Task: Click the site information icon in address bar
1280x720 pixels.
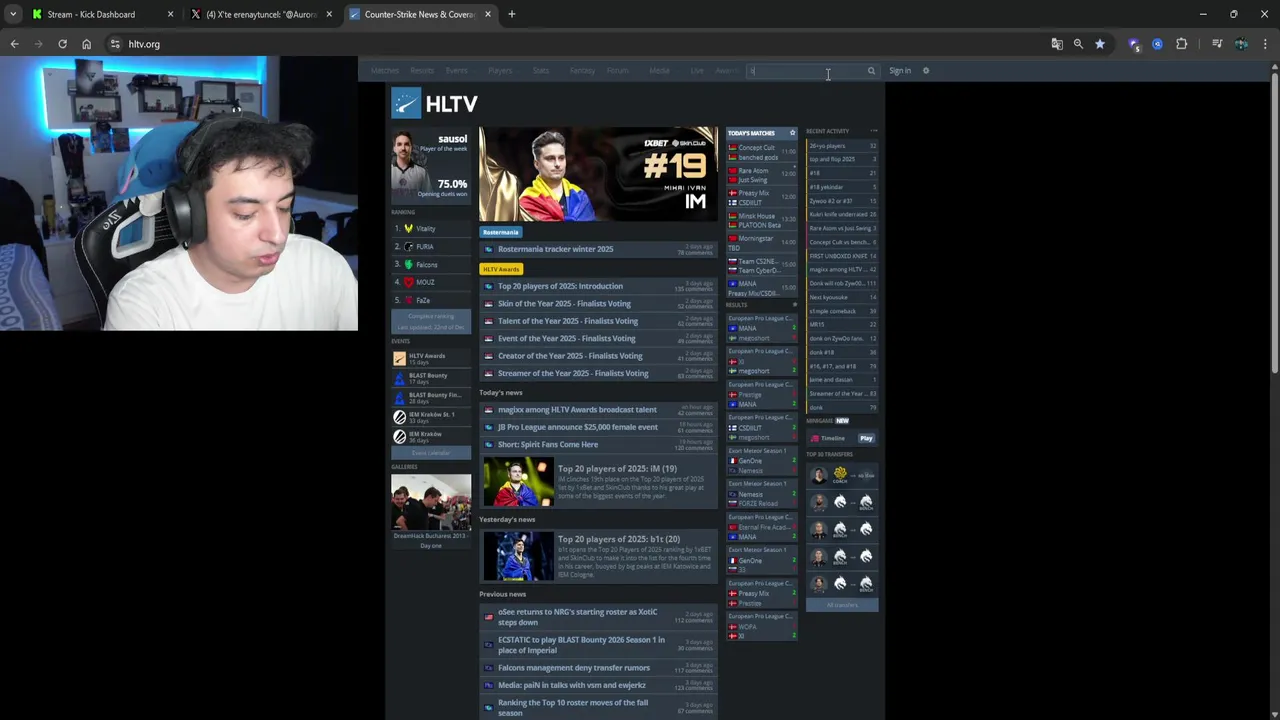Action: coord(115,44)
